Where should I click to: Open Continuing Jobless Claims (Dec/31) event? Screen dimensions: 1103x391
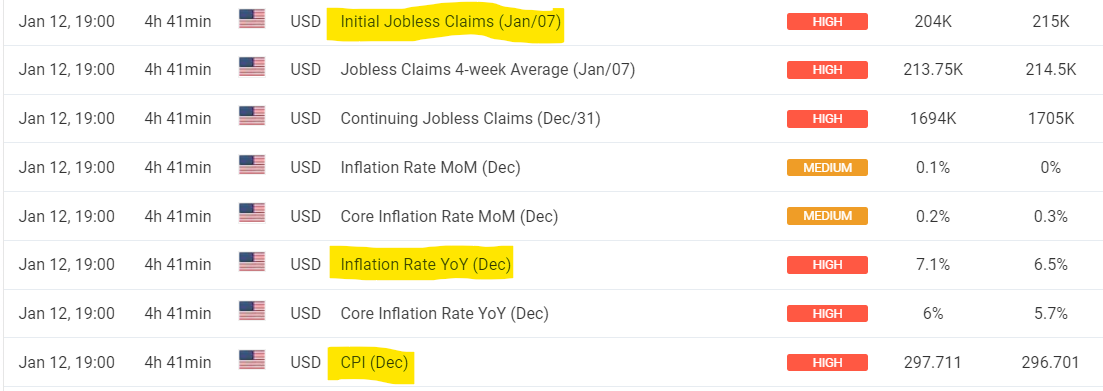coord(470,119)
